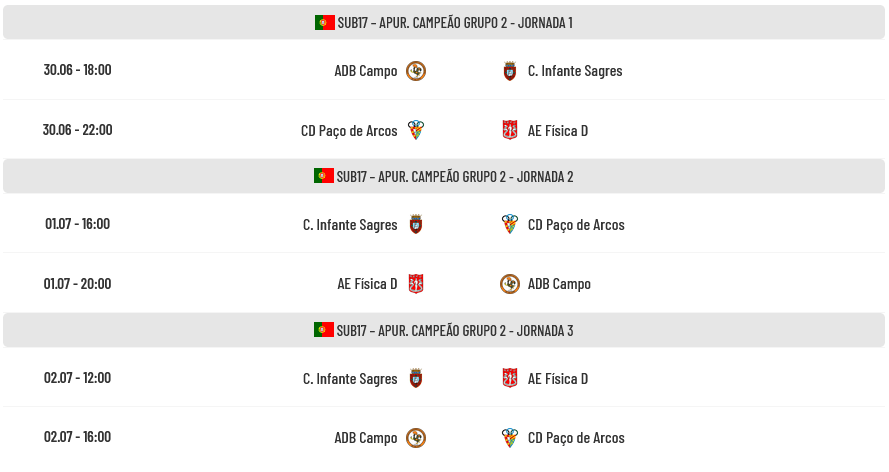The image size is (889, 472).
Task: Click CD Paço de Arcos crest in the 01.07 16:00 match
Action: click(510, 224)
